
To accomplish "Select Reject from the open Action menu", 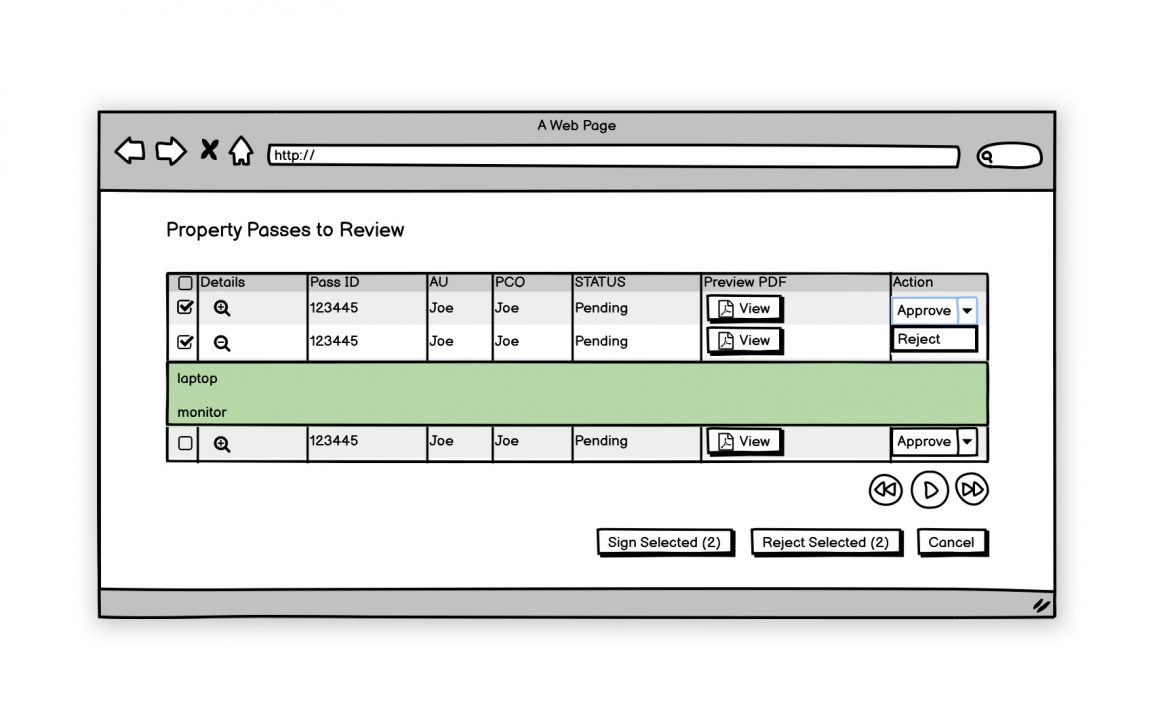I will tap(933, 339).
